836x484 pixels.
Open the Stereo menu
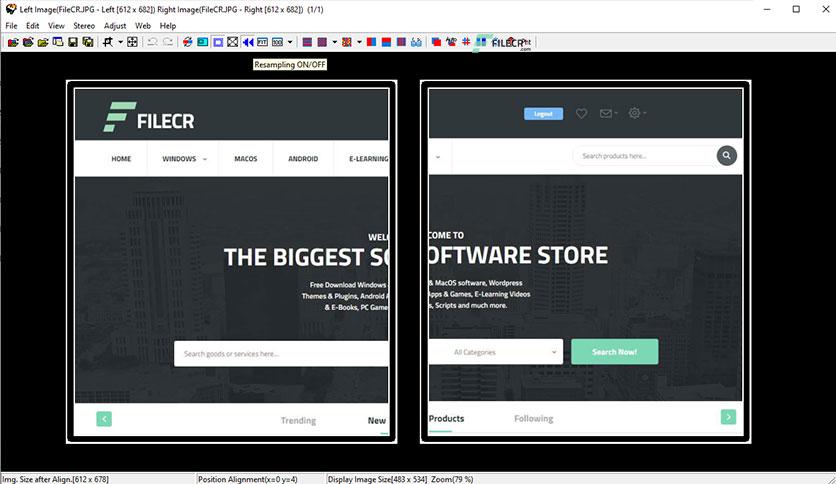(x=84, y=26)
